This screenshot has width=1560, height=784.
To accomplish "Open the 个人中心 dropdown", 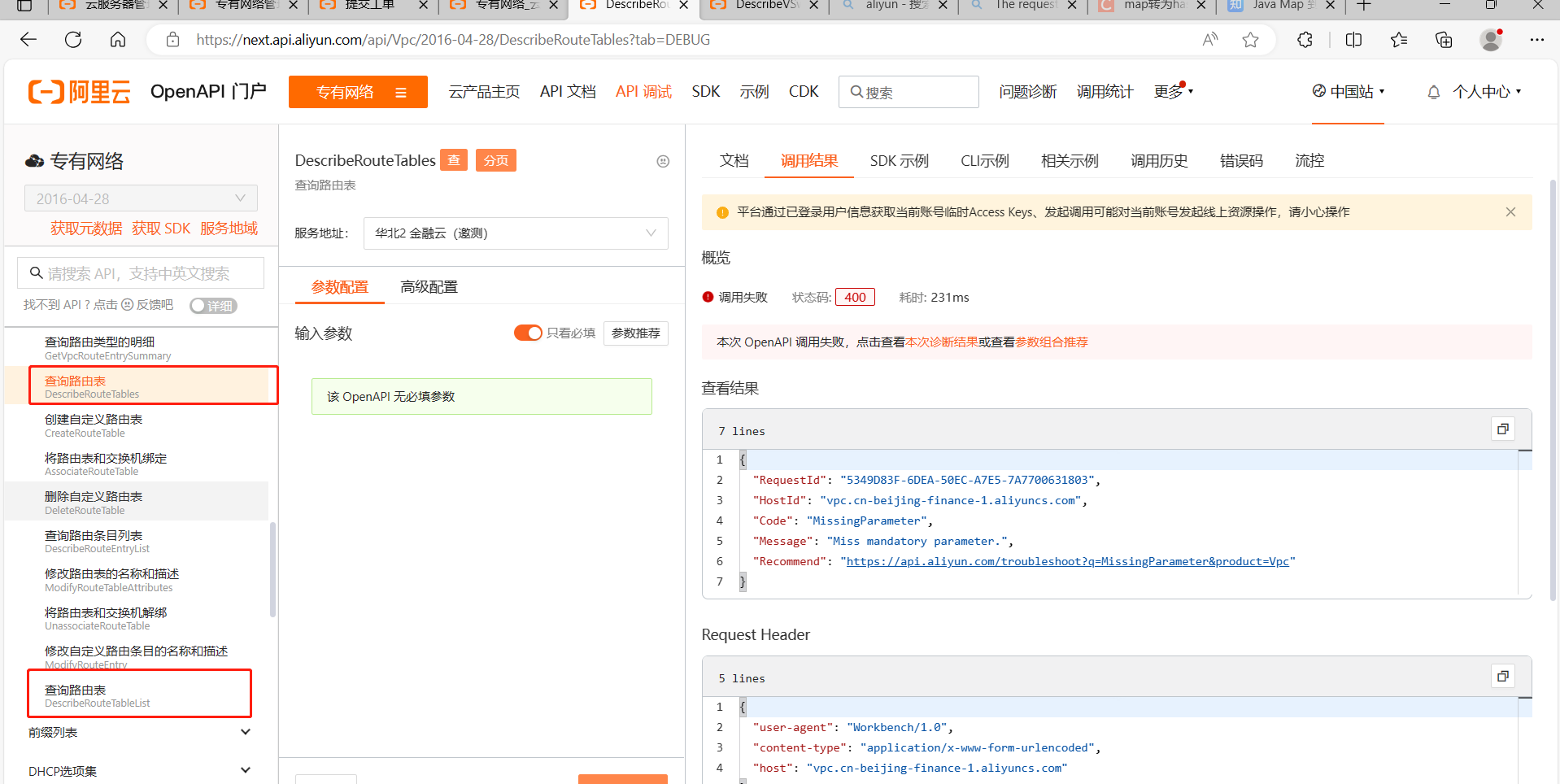I will pyautogui.click(x=1487, y=92).
